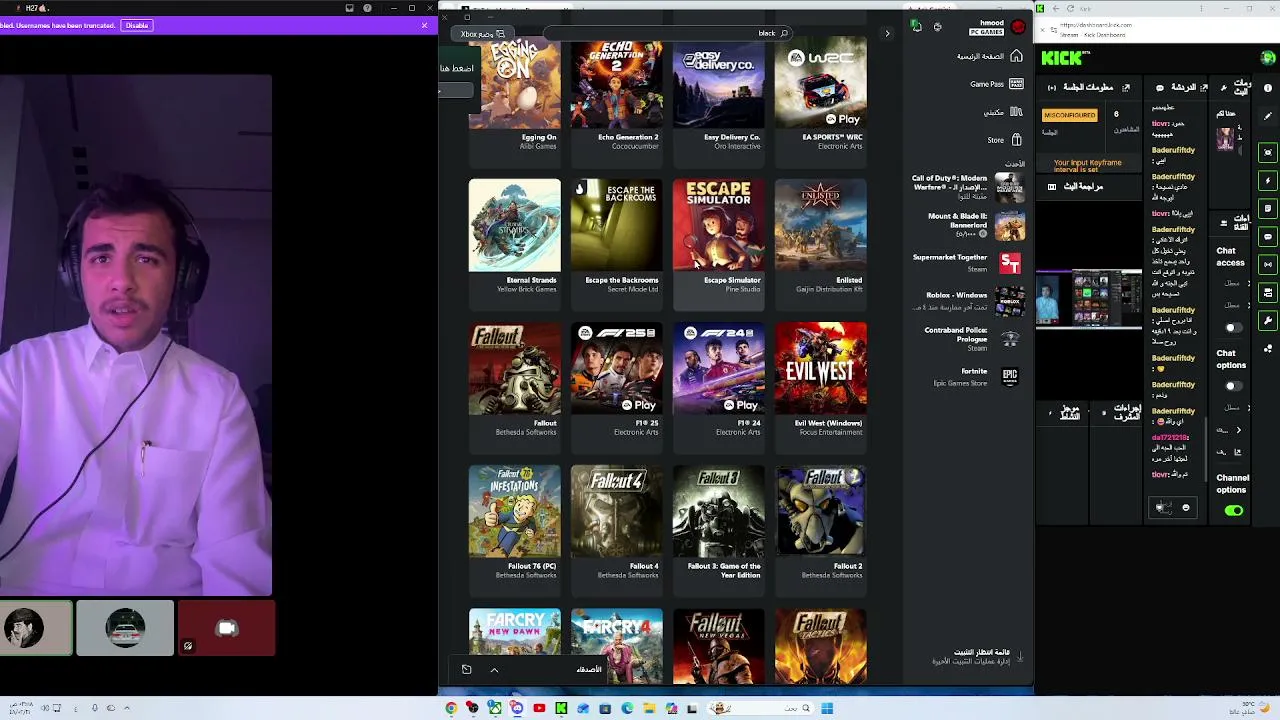The image size is (1280, 720).
Task: Open the Fallout Tactics game cover
Action: pyautogui.click(x=821, y=646)
